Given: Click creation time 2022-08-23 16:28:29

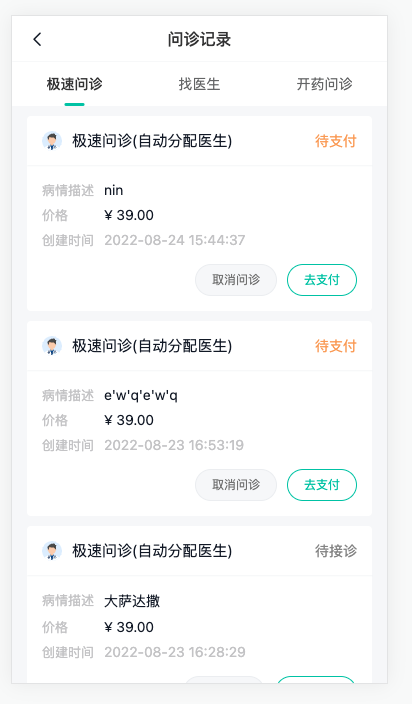Looking at the screenshot, I should point(175,652).
